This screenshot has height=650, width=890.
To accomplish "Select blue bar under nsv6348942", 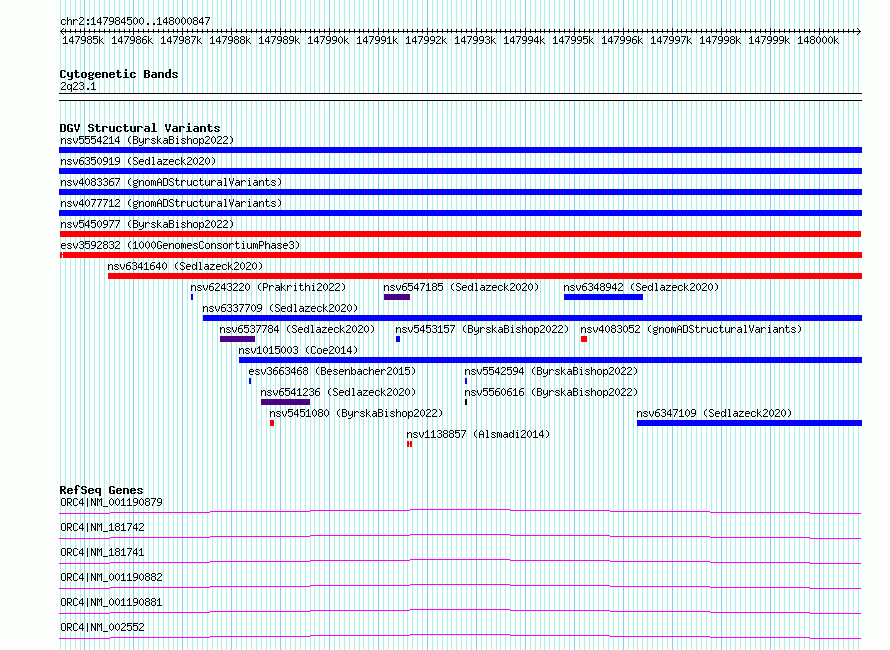I will (x=603, y=297).
